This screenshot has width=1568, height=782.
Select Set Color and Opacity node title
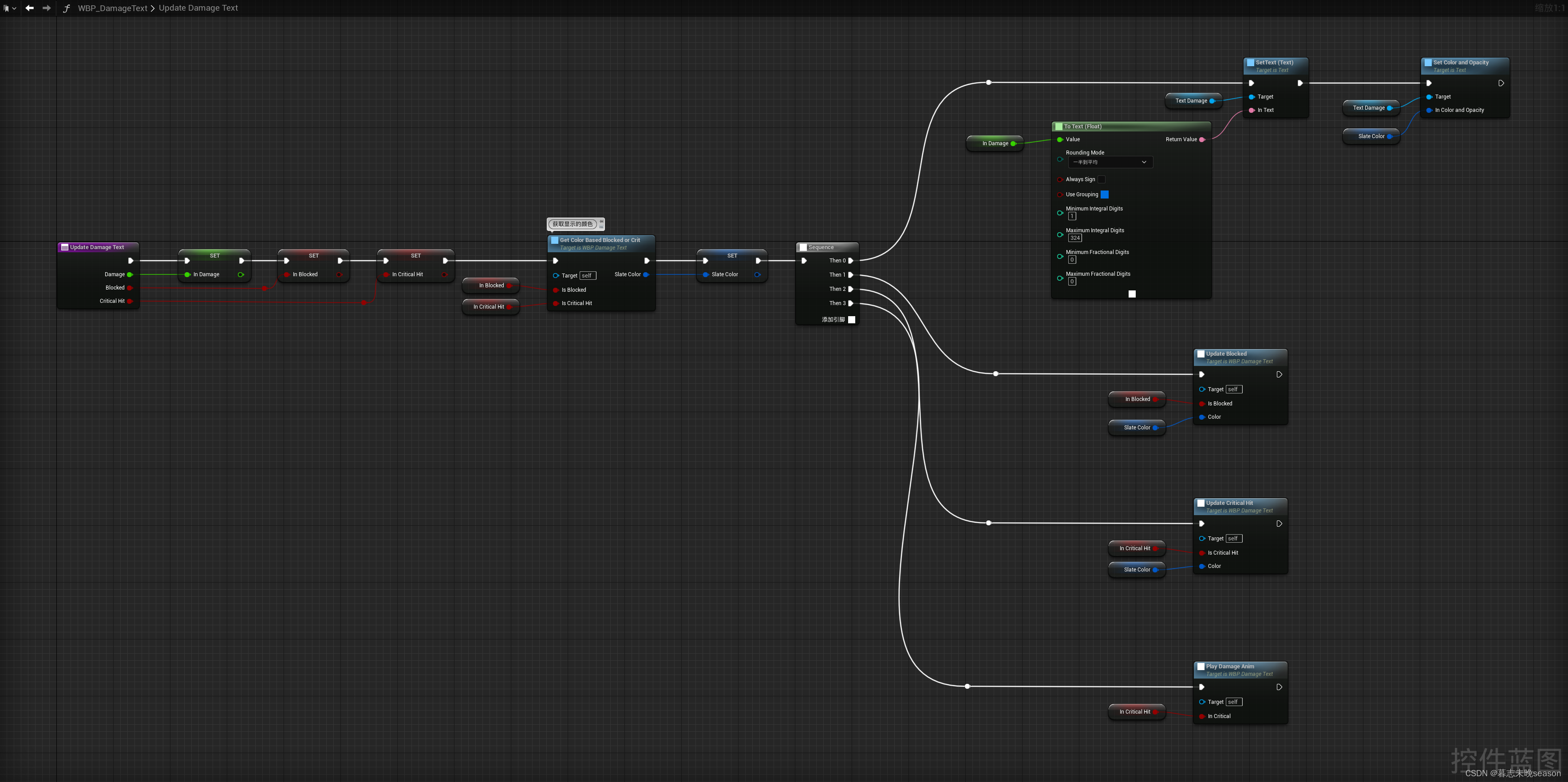click(1461, 62)
